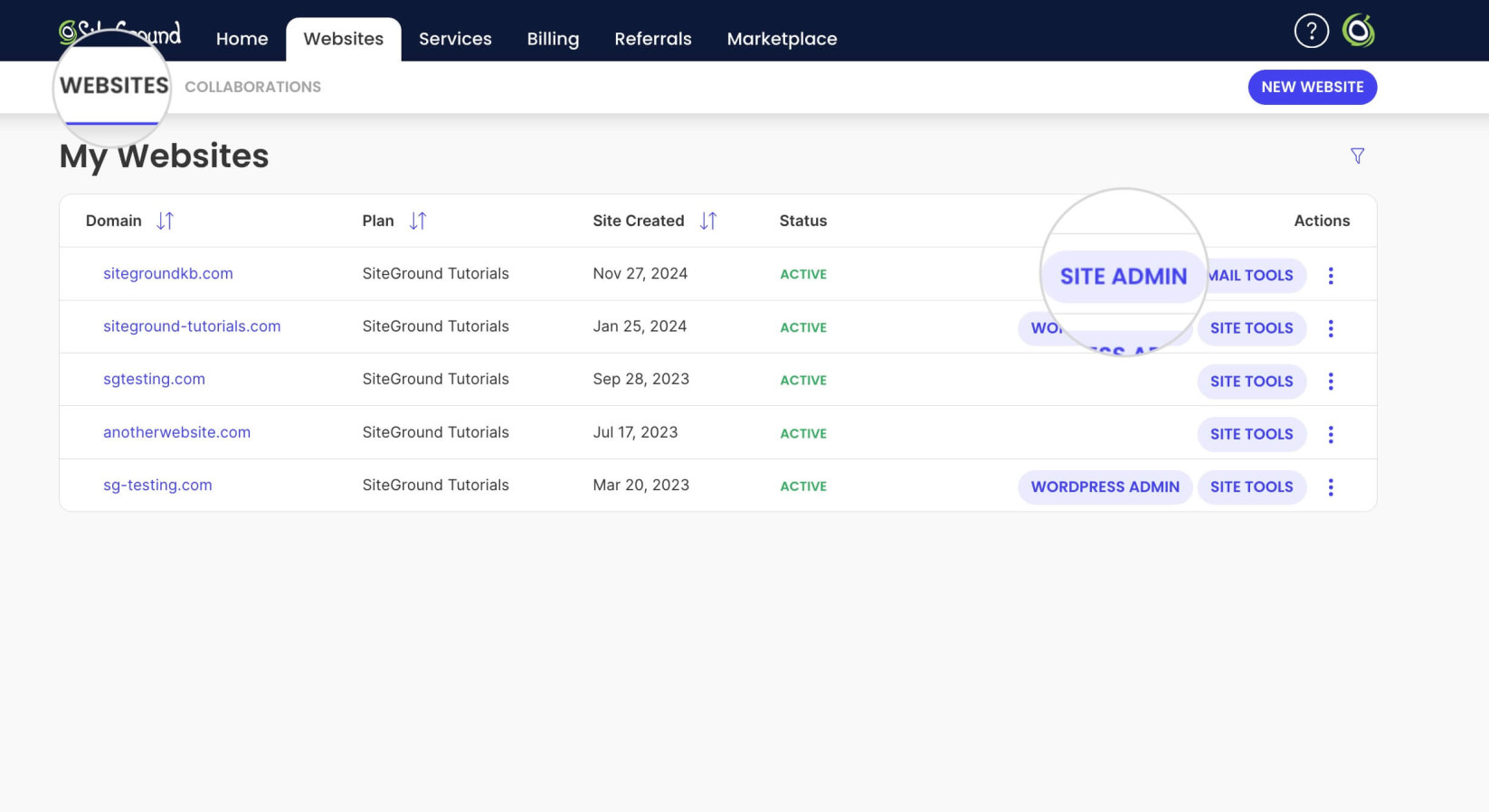Image resolution: width=1489 pixels, height=812 pixels.
Task: Click SITE ADMIN for sitegroundkb.com
Action: [x=1123, y=276]
